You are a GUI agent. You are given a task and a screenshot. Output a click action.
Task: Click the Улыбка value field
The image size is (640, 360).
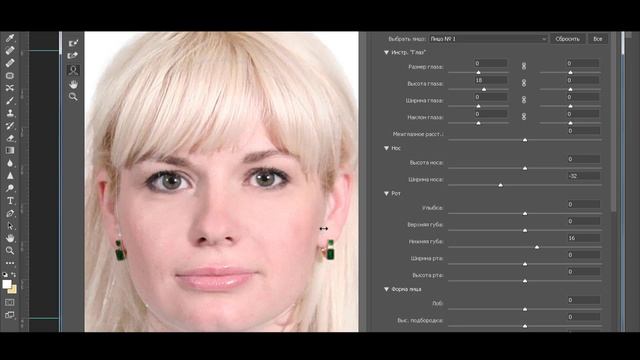pos(583,204)
